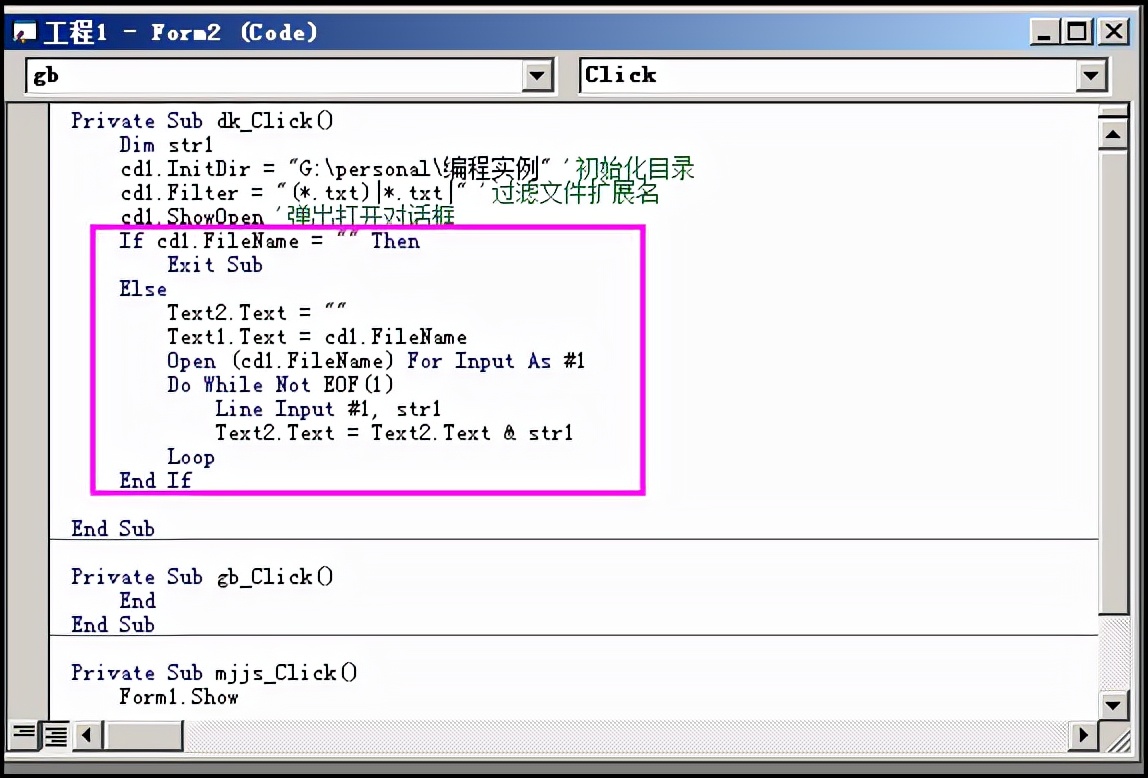Click the line 'Private Sub dk_Click()'
This screenshot has width=1148, height=778.
point(202,121)
